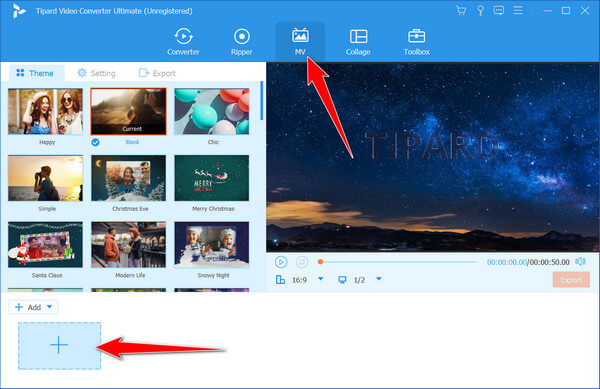The height and width of the screenshot is (389, 600).
Task: Close the Tipard Video Converter window
Action: 585,11
